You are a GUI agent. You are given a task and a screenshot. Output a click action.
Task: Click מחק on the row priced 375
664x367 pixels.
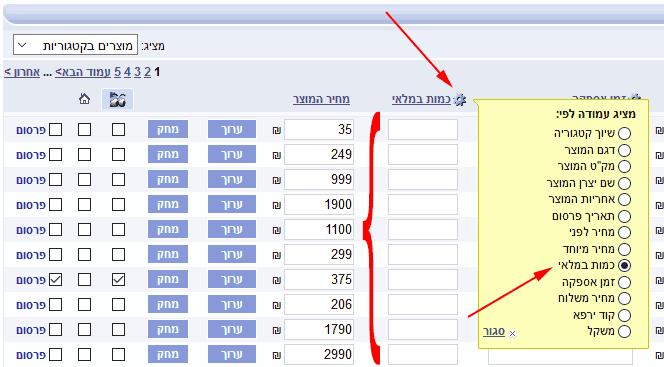coord(168,279)
